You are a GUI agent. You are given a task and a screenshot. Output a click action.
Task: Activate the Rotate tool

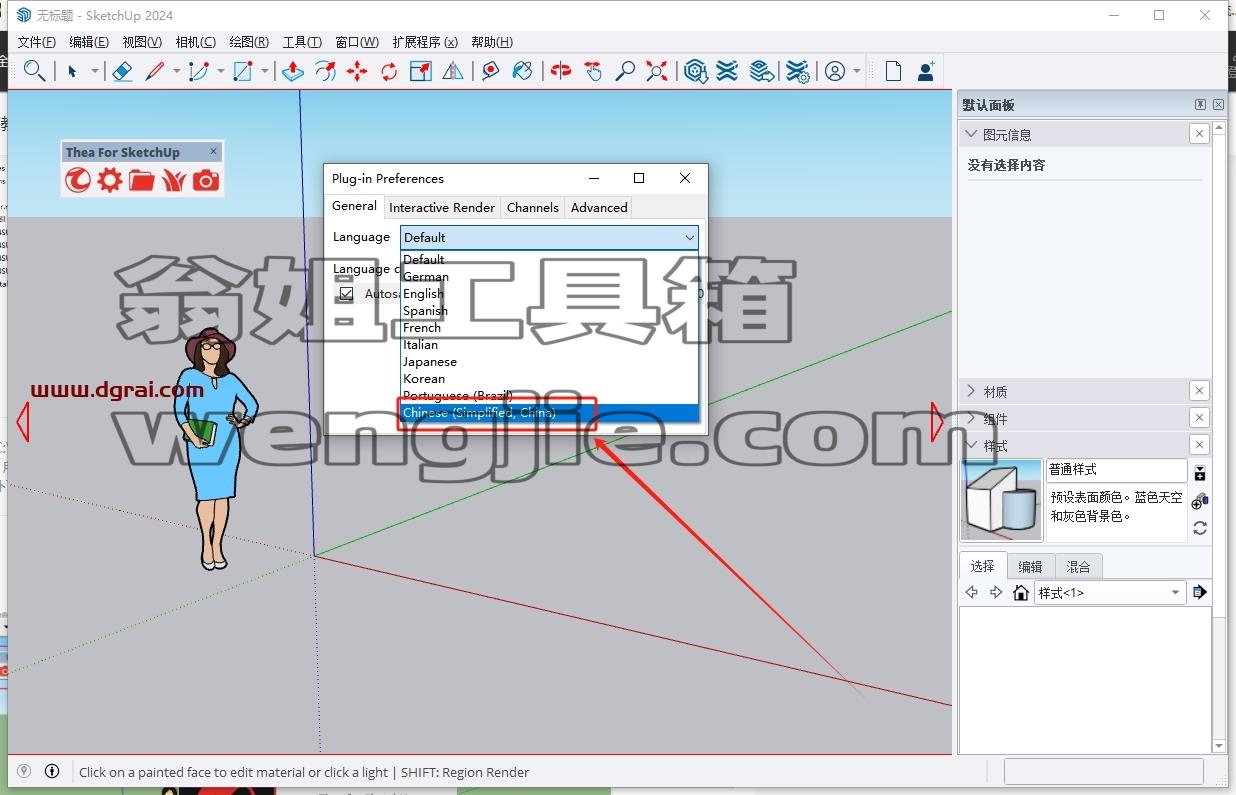[389, 71]
